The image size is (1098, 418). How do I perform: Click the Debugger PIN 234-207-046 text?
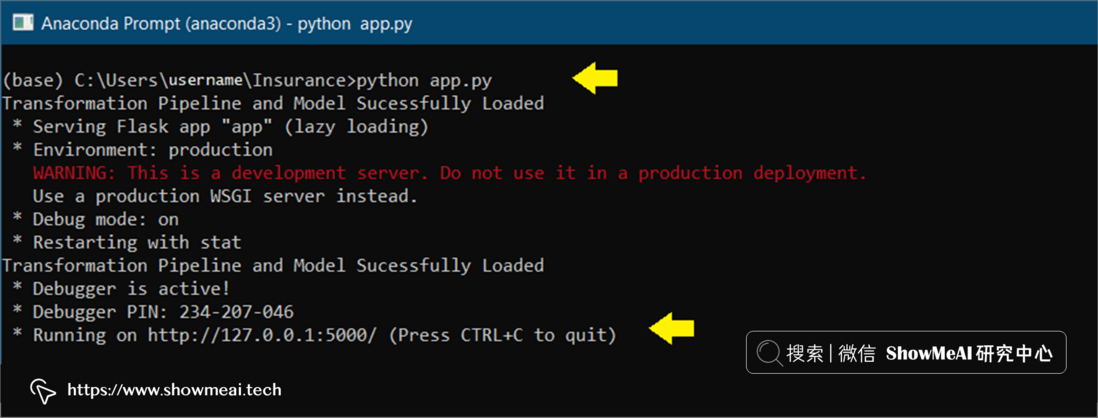164,312
